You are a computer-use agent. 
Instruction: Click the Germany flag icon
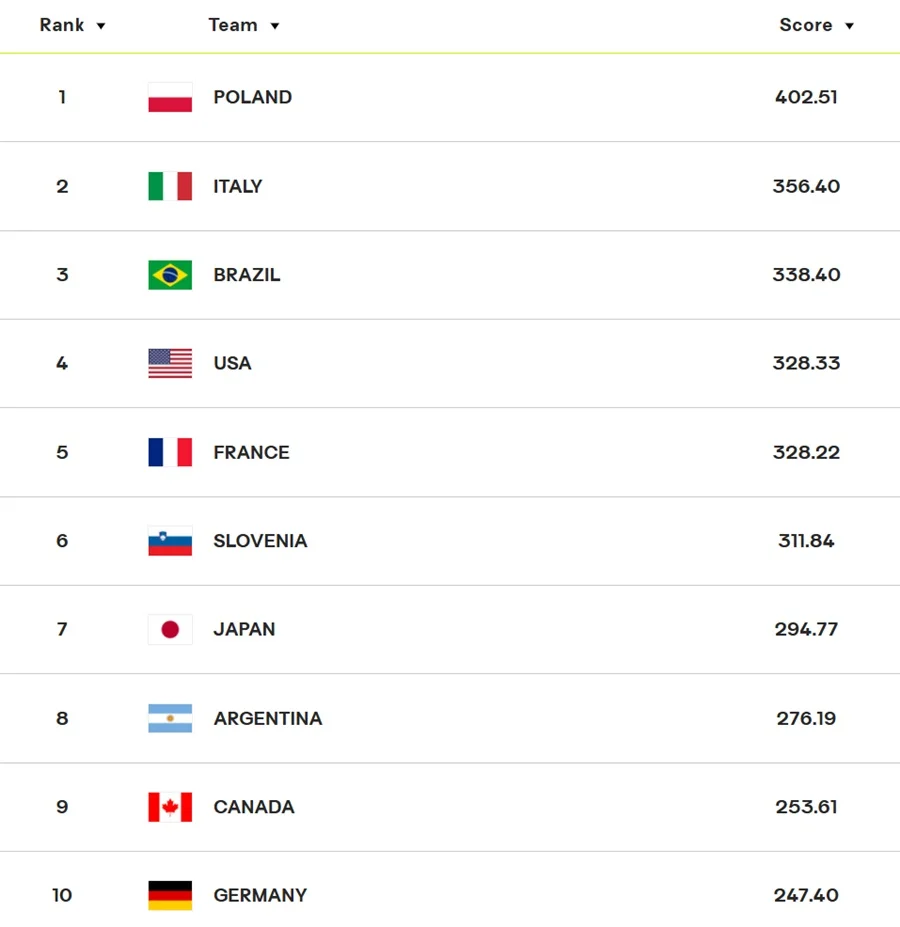click(170, 895)
